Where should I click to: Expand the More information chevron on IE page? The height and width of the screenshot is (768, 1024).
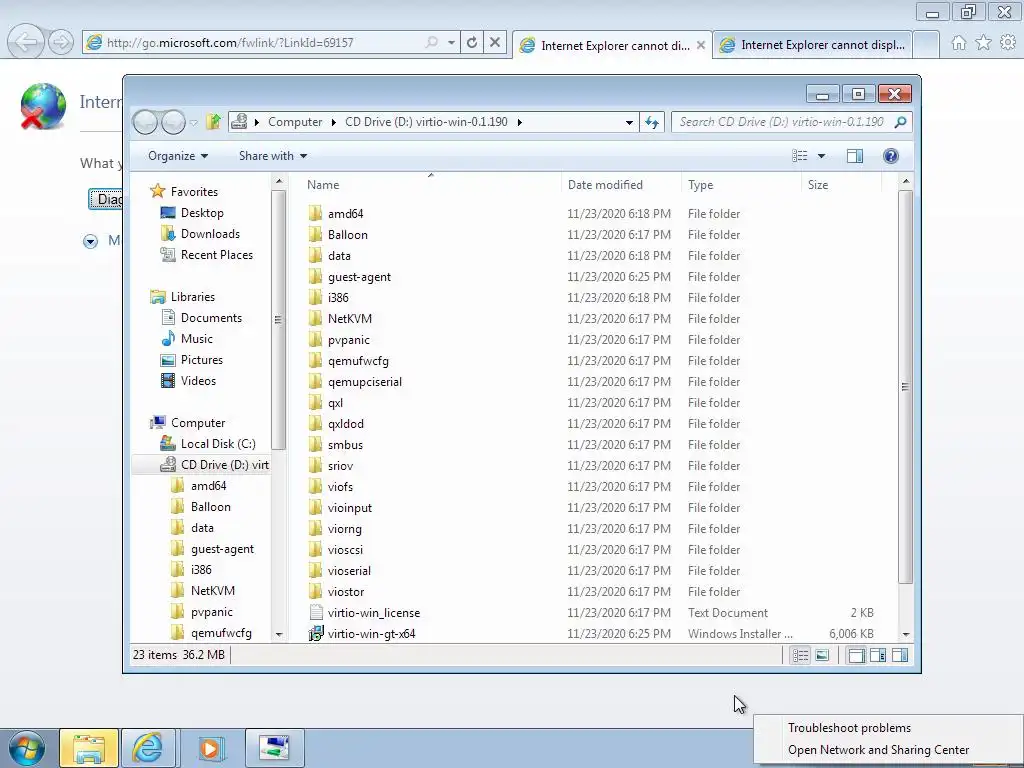pos(90,242)
